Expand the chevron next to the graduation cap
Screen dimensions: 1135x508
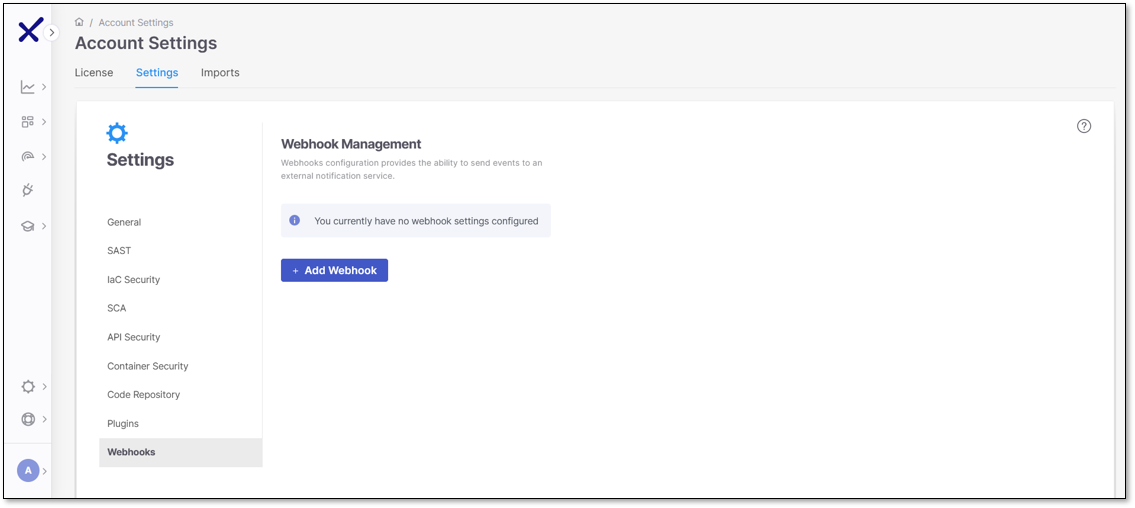pyautogui.click(x=44, y=226)
